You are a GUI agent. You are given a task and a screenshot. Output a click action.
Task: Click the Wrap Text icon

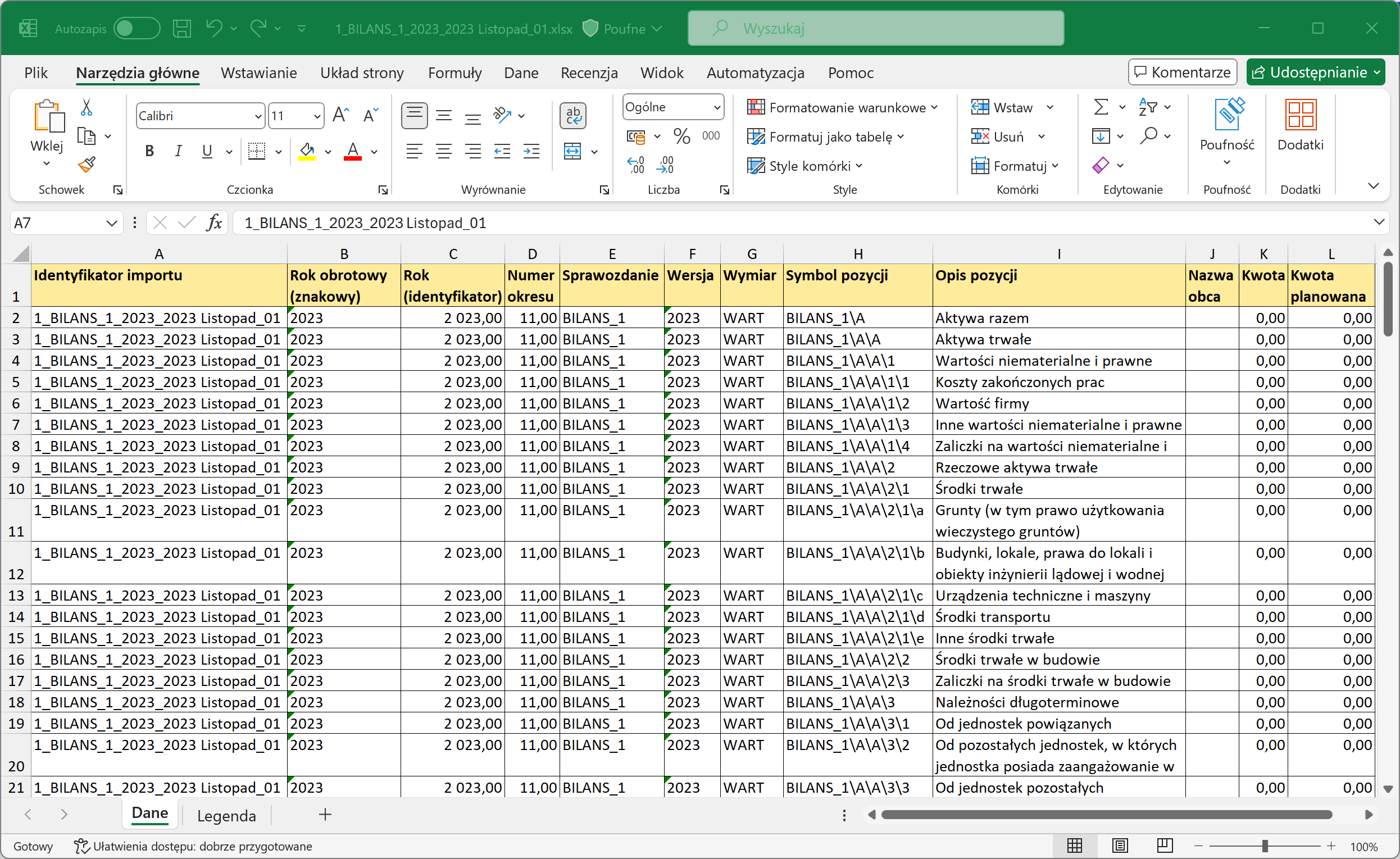tap(572, 116)
